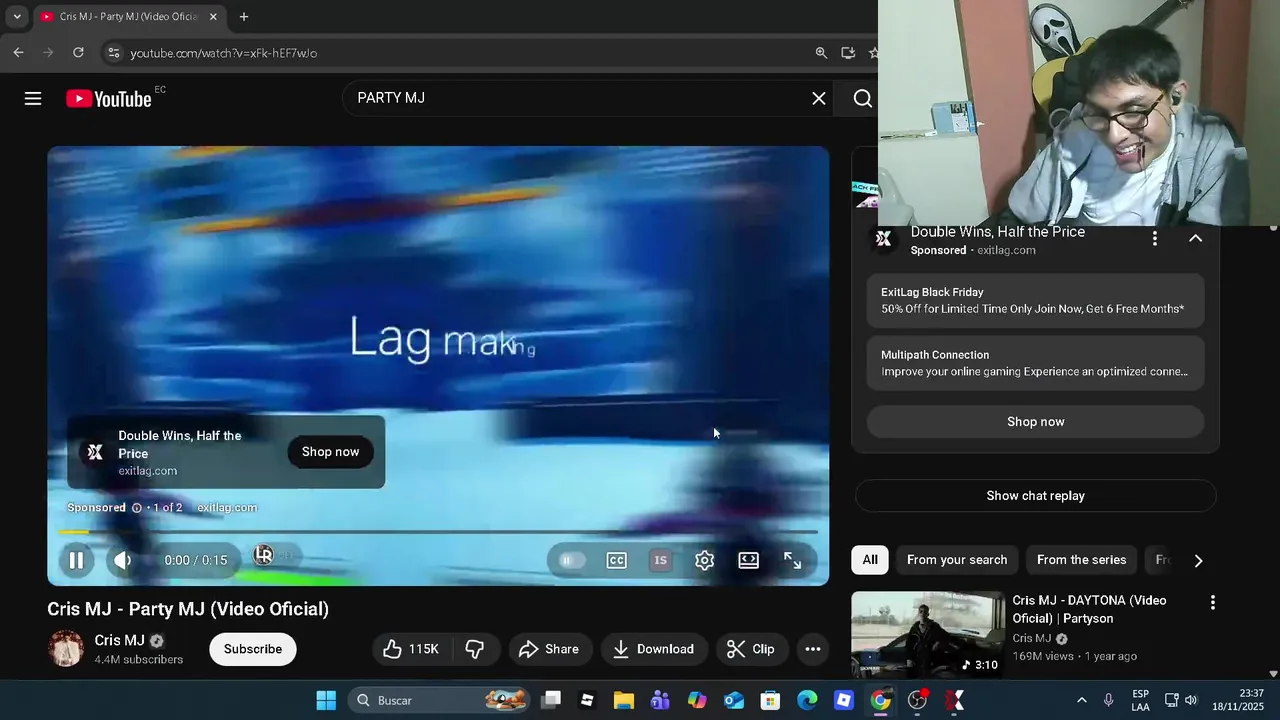Open sponsored panel three-dot menu
The width and height of the screenshot is (1280, 720).
pyautogui.click(x=1155, y=238)
